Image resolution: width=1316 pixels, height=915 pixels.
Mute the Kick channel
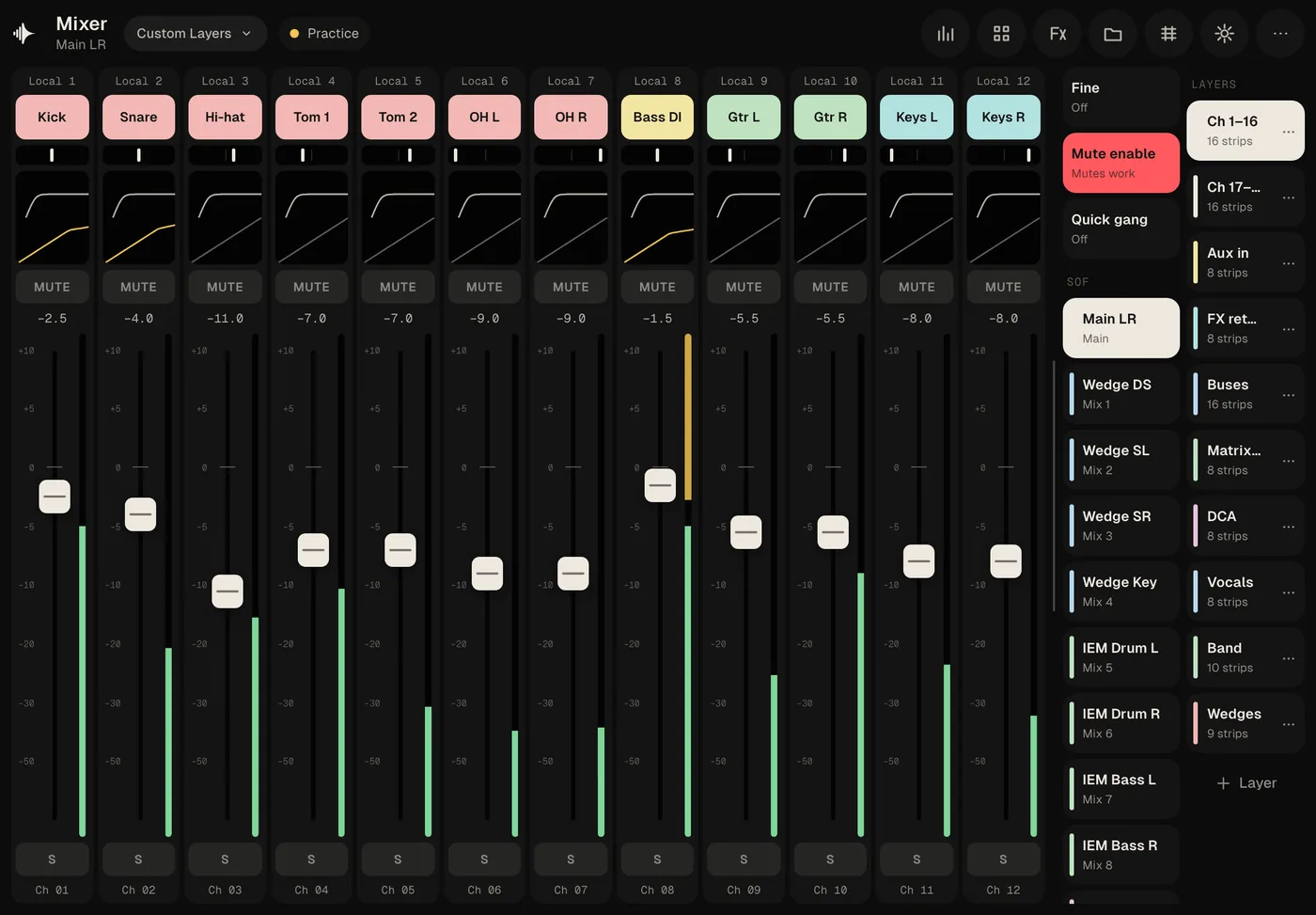52,287
